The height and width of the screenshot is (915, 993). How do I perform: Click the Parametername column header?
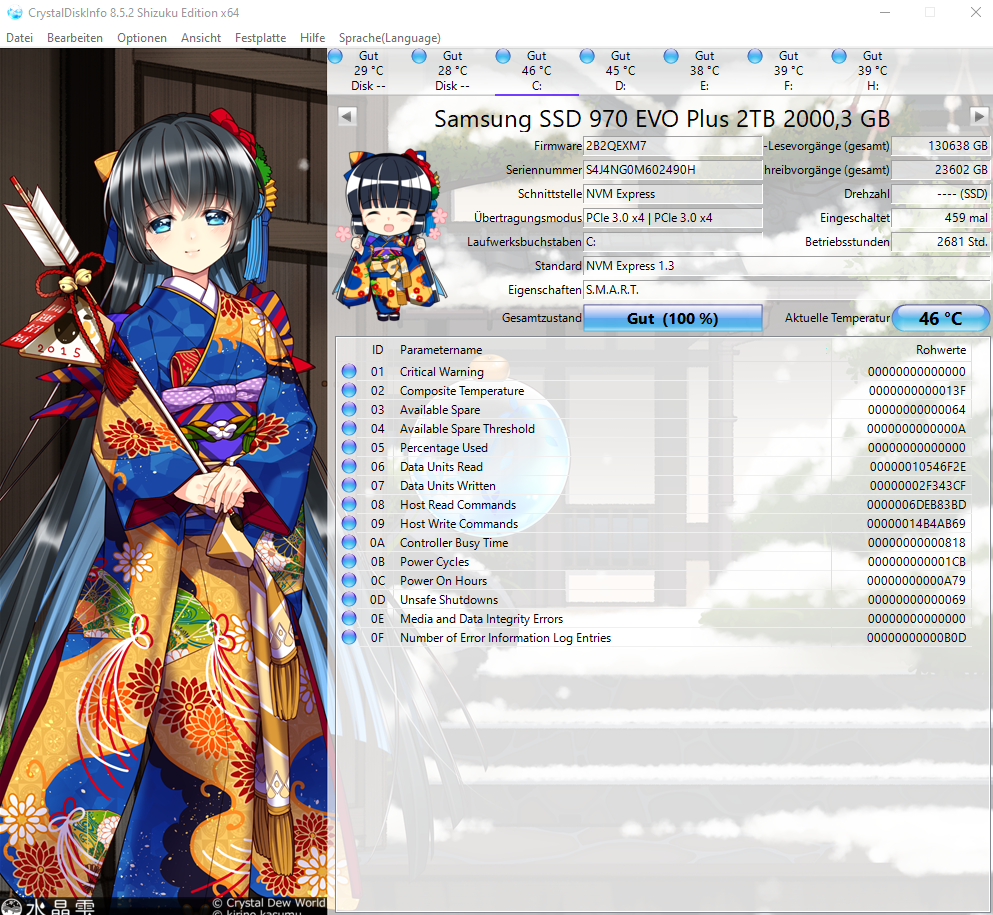tap(441, 350)
